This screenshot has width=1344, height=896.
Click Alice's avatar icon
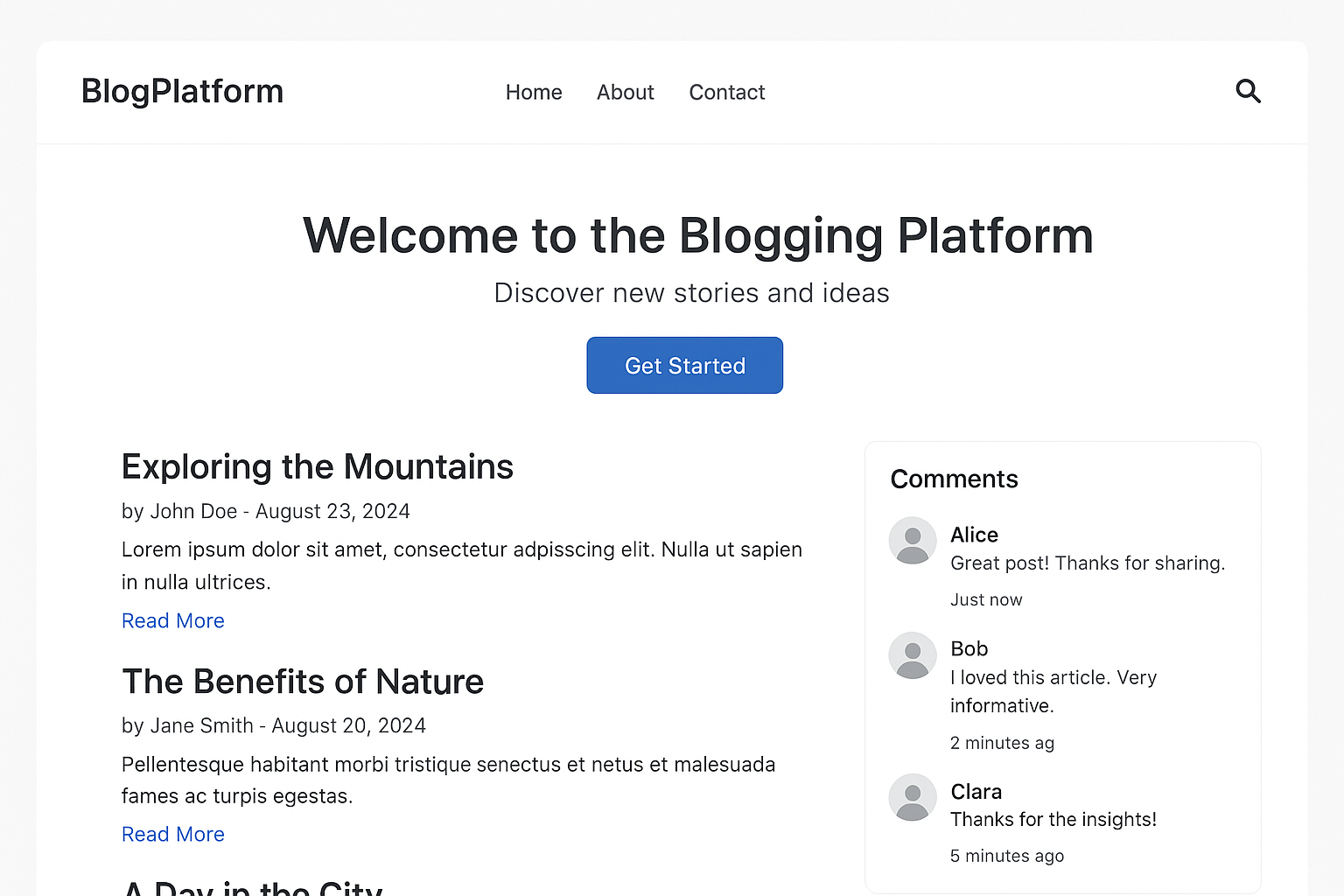coord(913,541)
